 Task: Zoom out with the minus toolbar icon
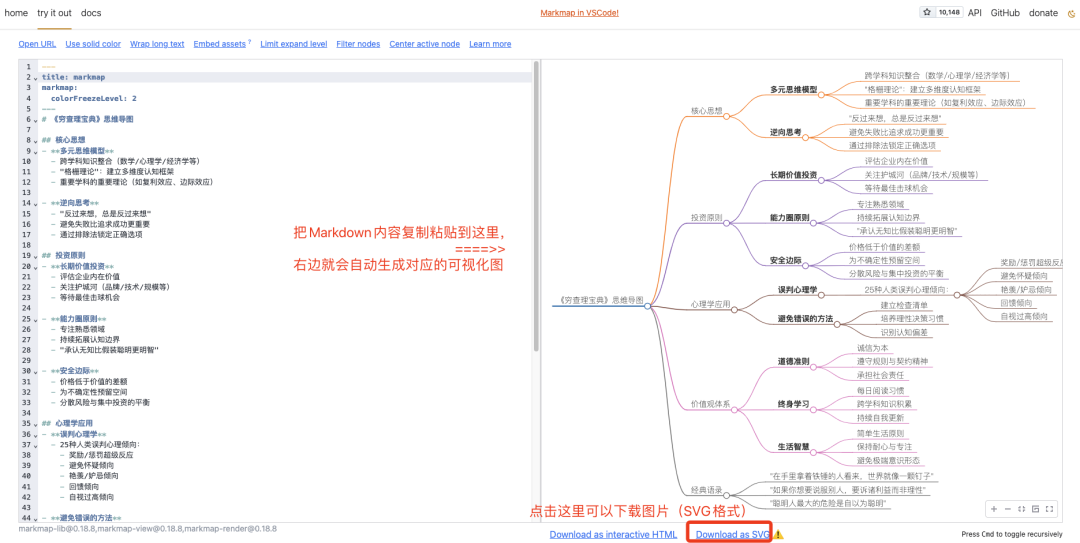(1007, 509)
